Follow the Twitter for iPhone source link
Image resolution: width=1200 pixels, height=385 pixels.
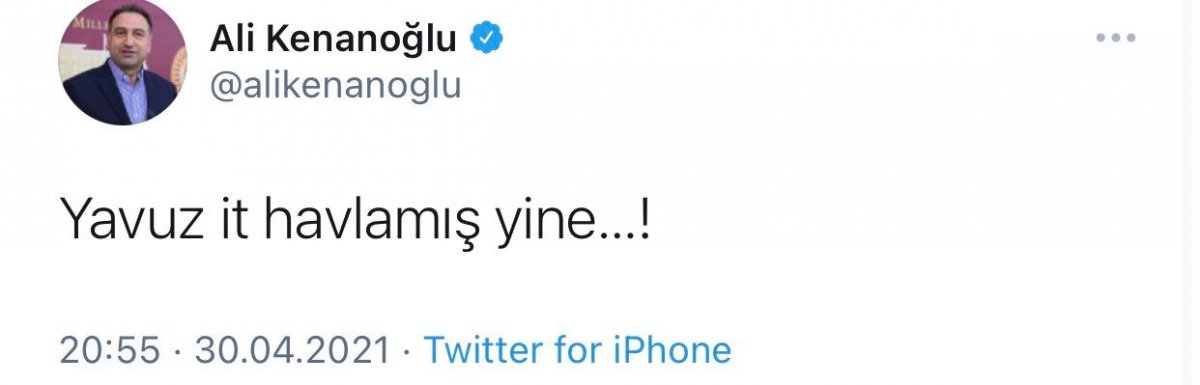coord(578,349)
